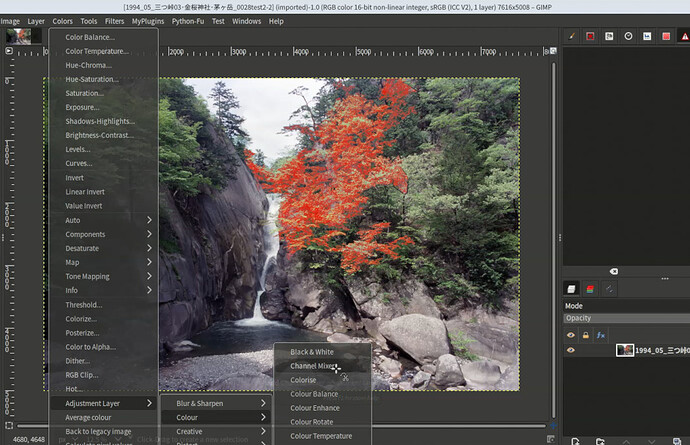Choose Curves... from the Colors menu
The image size is (690, 445).
tap(104, 163)
